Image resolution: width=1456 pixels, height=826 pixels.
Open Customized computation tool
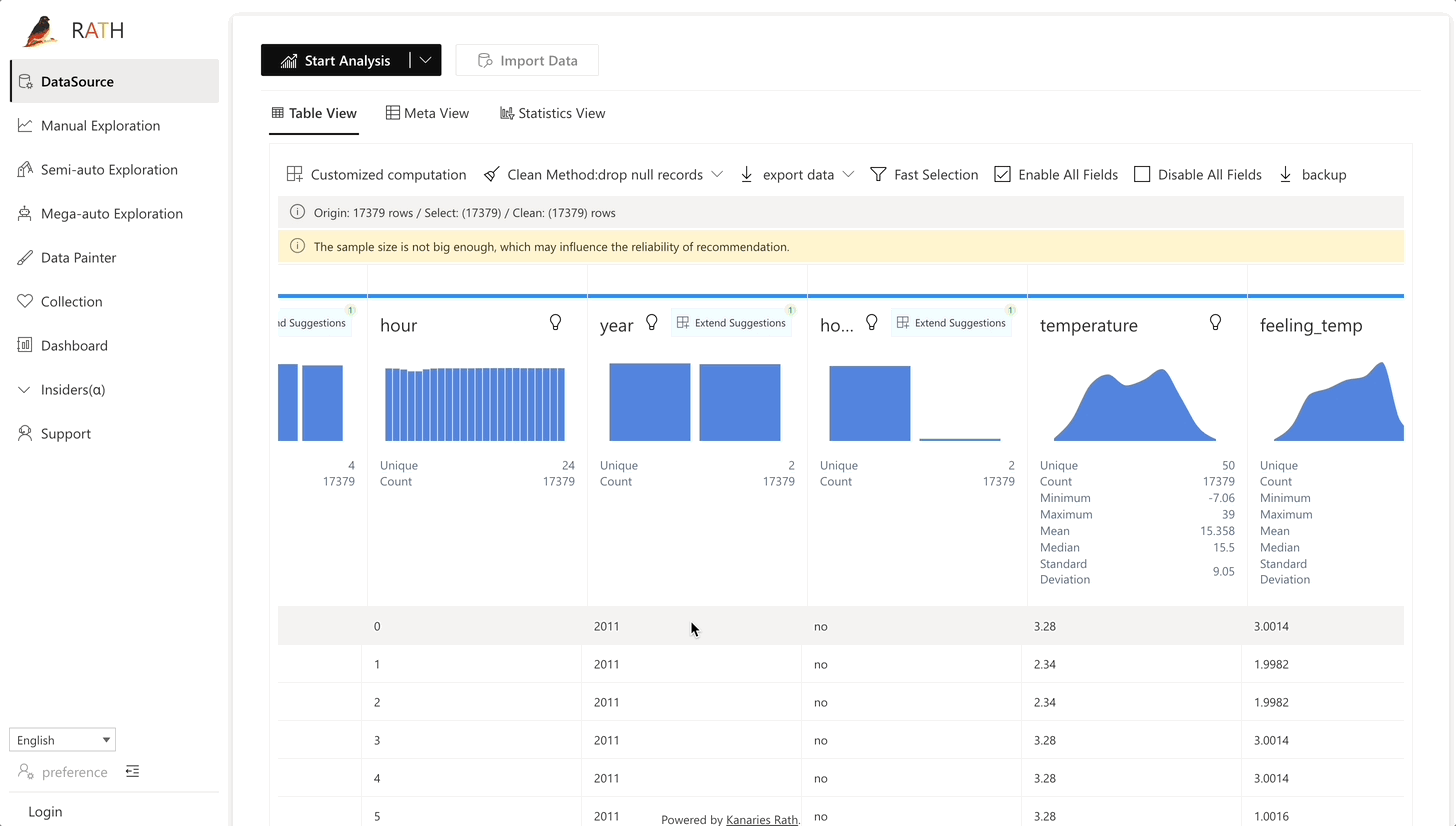(376, 175)
